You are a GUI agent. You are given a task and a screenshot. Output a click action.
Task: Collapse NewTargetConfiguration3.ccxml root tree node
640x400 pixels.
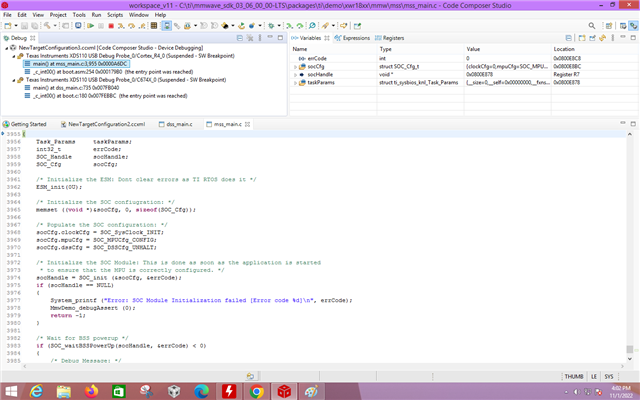(6, 48)
